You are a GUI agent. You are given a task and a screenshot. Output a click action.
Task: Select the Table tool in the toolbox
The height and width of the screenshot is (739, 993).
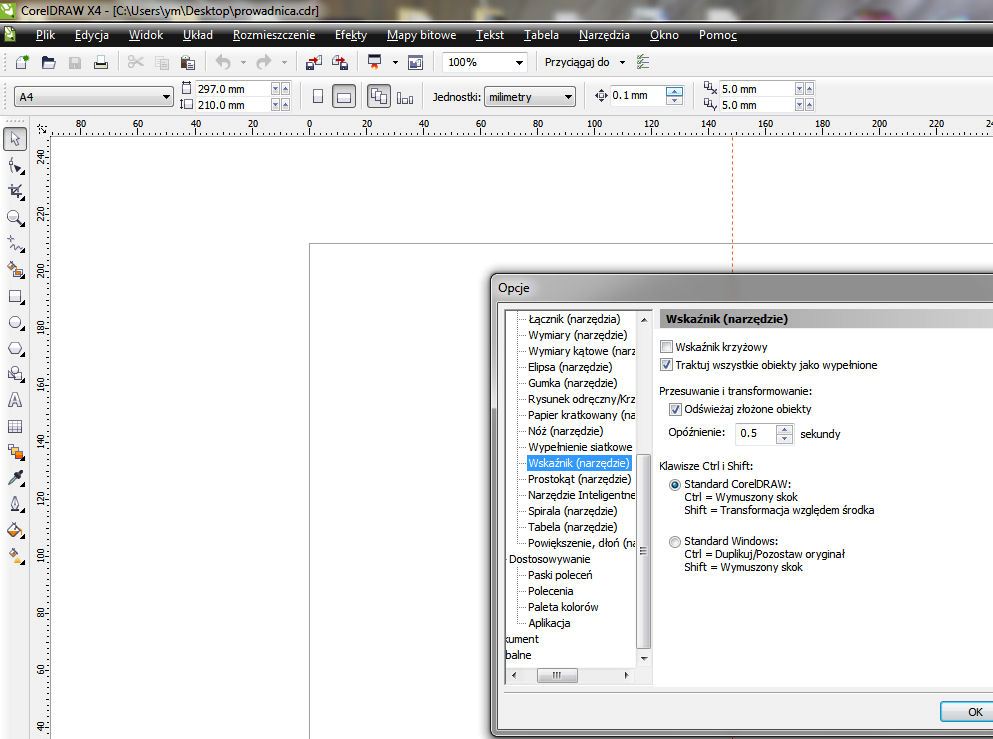(15, 427)
